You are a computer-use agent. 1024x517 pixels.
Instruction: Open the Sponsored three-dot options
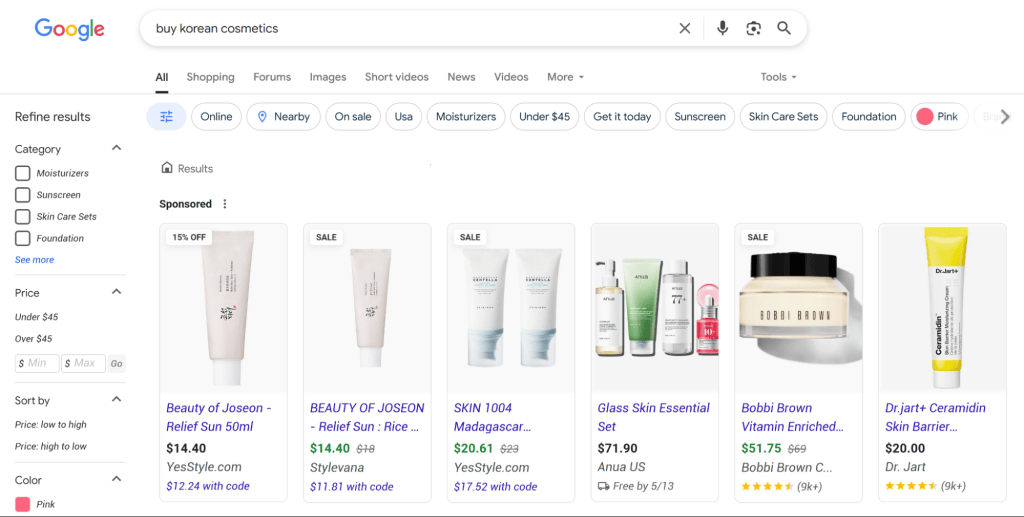pos(225,204)
